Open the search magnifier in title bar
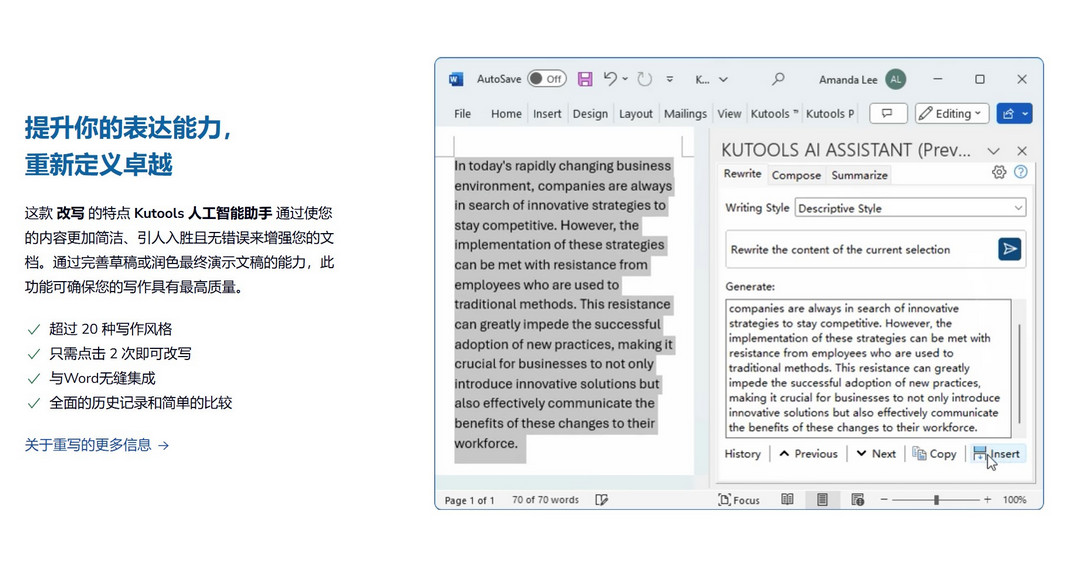1080x568 pixels. (778, 79)
